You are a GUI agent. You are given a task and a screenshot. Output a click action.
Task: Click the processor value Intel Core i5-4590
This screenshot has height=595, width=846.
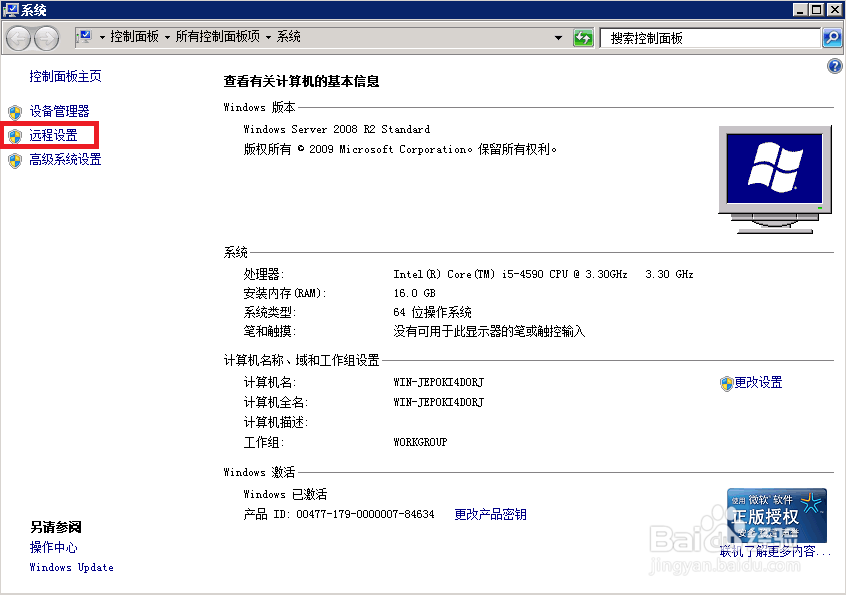(543, 274)
